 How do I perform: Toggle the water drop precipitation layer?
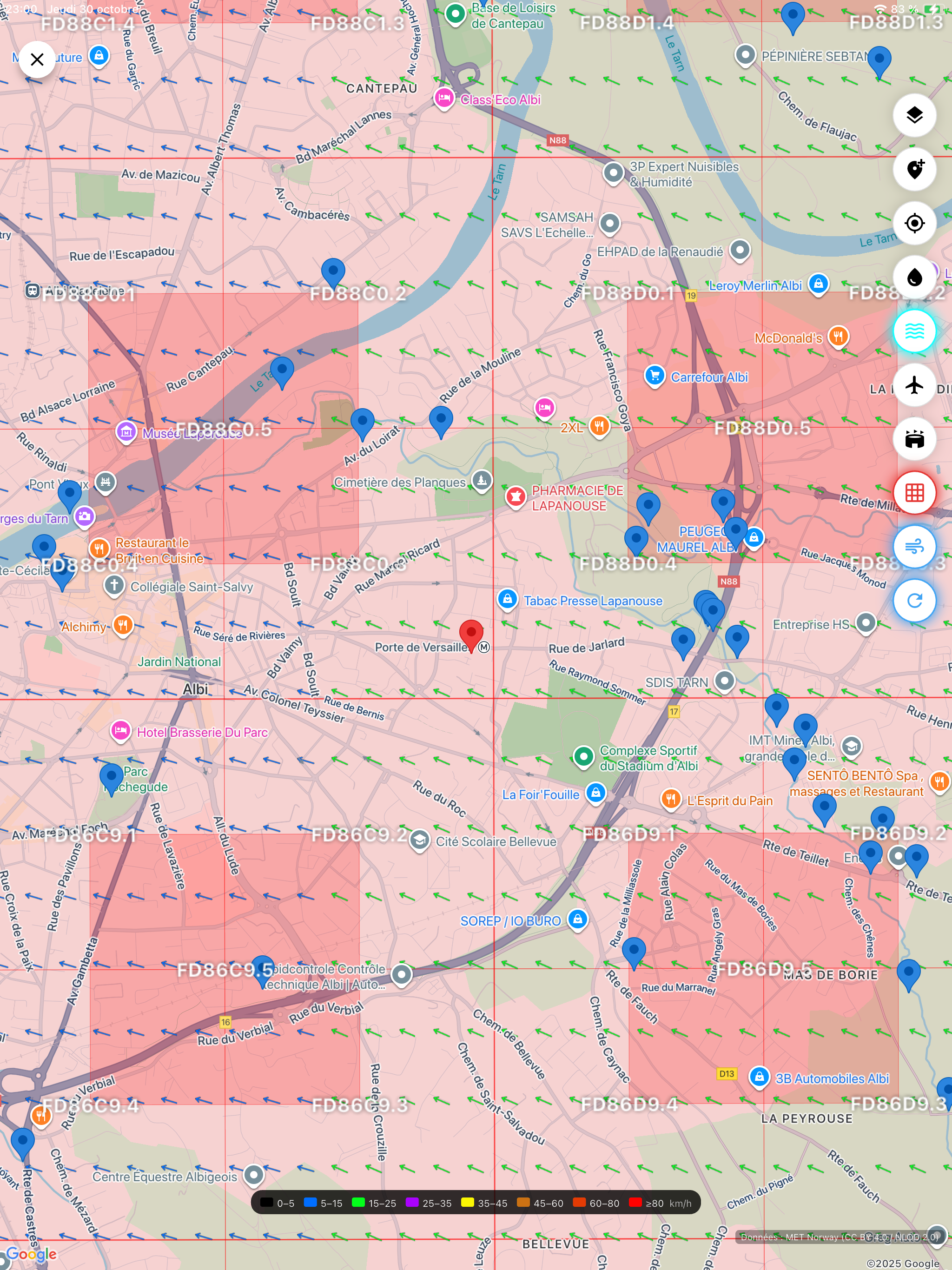914,278
